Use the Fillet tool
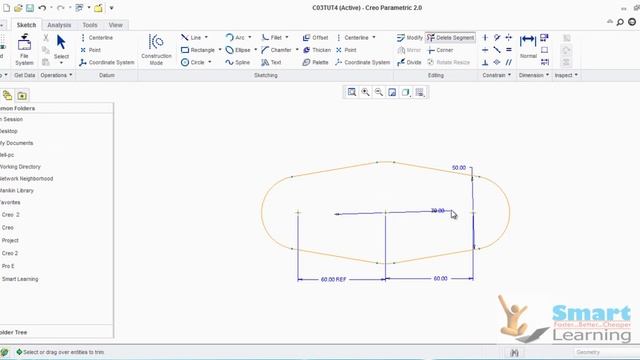Image resolution: width=640 pixels, height=360 pixels. click(271, 38)
